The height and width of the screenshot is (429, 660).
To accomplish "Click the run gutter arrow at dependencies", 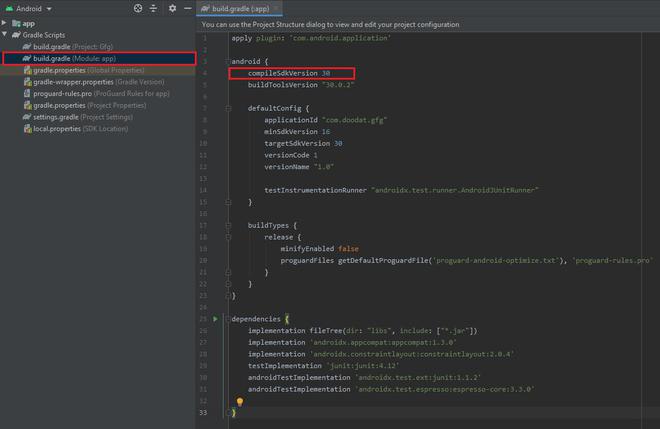I will (x=215, y=319).
